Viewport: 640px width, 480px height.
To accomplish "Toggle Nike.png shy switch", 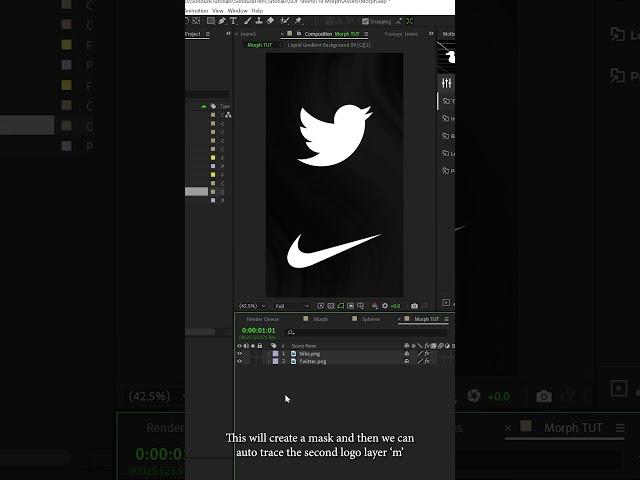I will (x=407, y=353).
